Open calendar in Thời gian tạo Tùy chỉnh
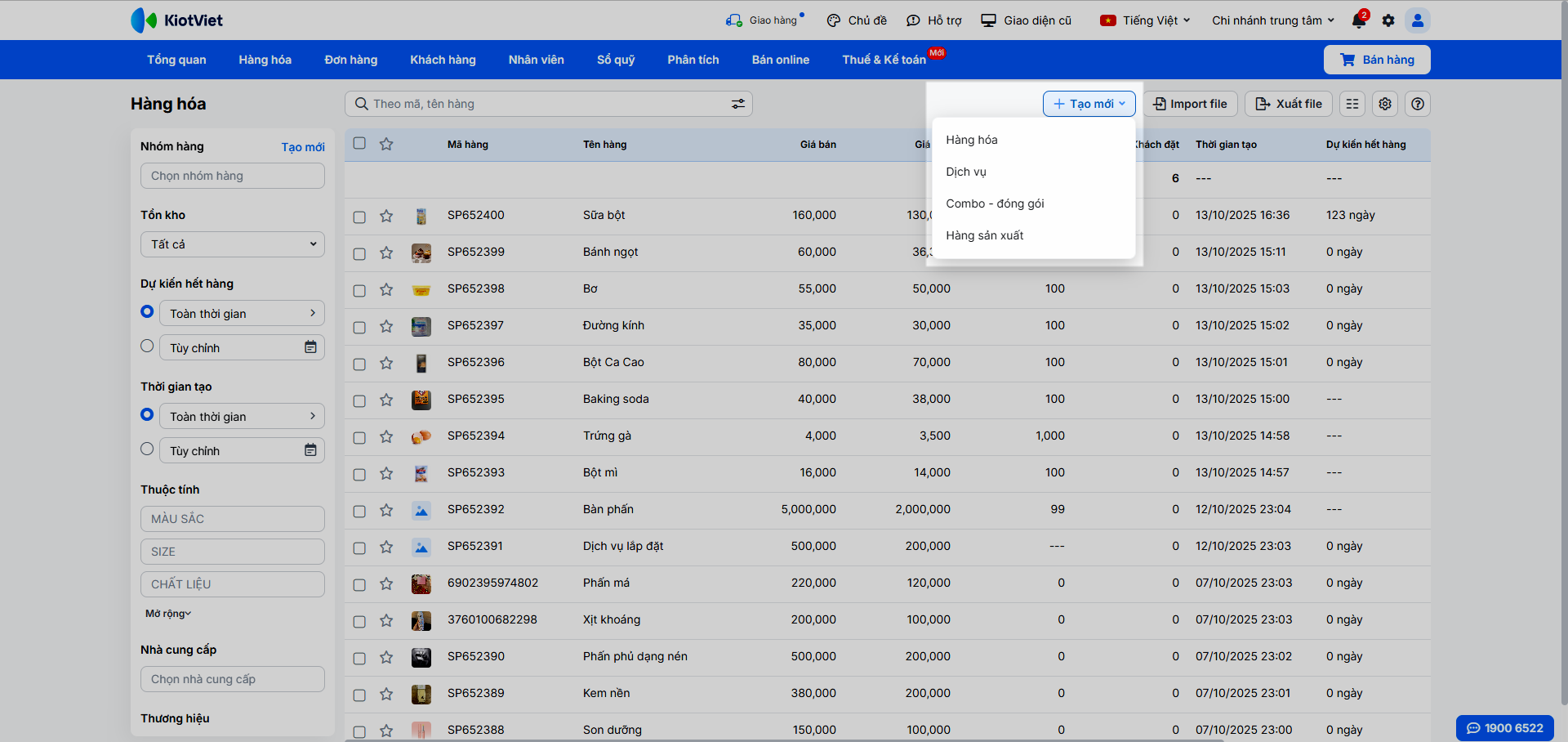The height and width of the screenshot is (742, 1568). tap(310, 450)
